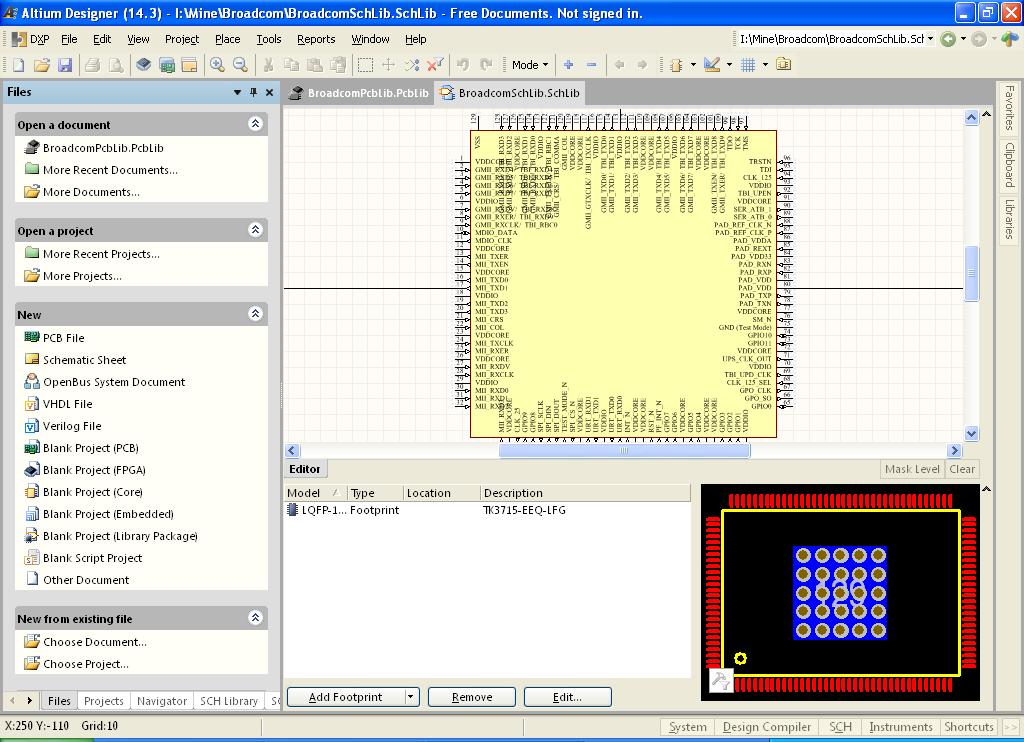Image resolution: width=1024 pixels, height=742 pixels.
Task: Open the Reports menu
Action: click(316, 39)
